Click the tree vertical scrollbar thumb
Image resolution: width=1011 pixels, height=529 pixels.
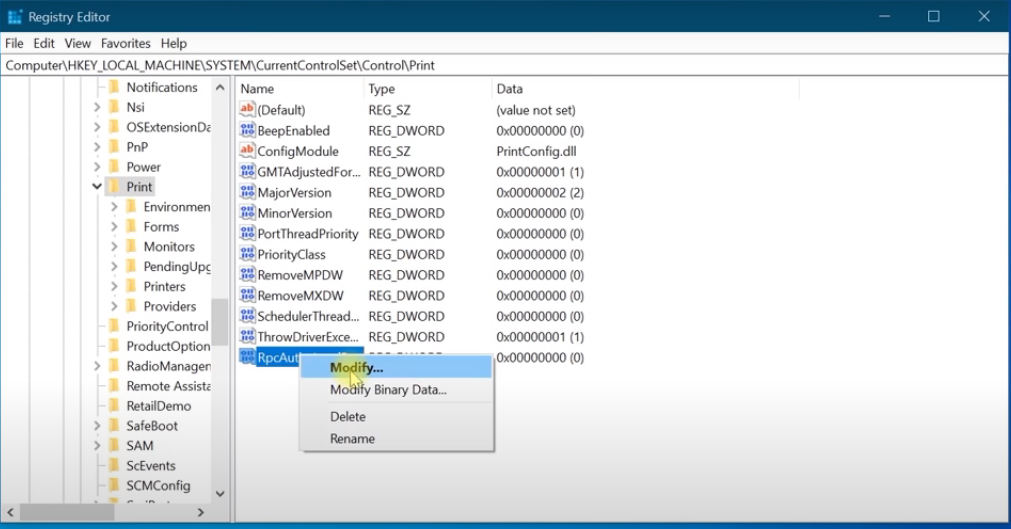coord(220,322)
